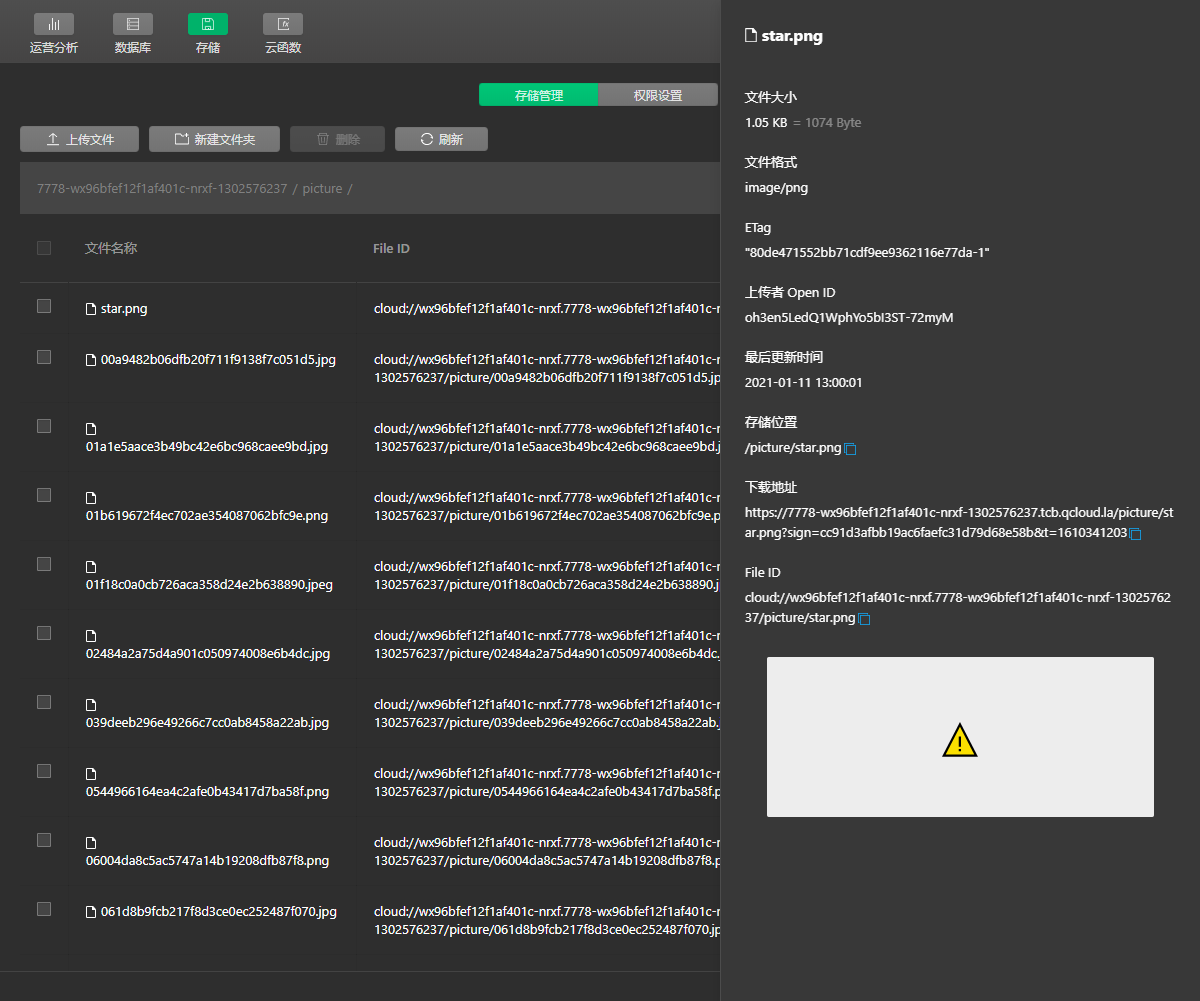Click the file icon above 01b619672f4ec702ae354087062bfc9e.png
Image resolution: width=1200 pixels, height=1001 pixels.
tap(91, 497)
